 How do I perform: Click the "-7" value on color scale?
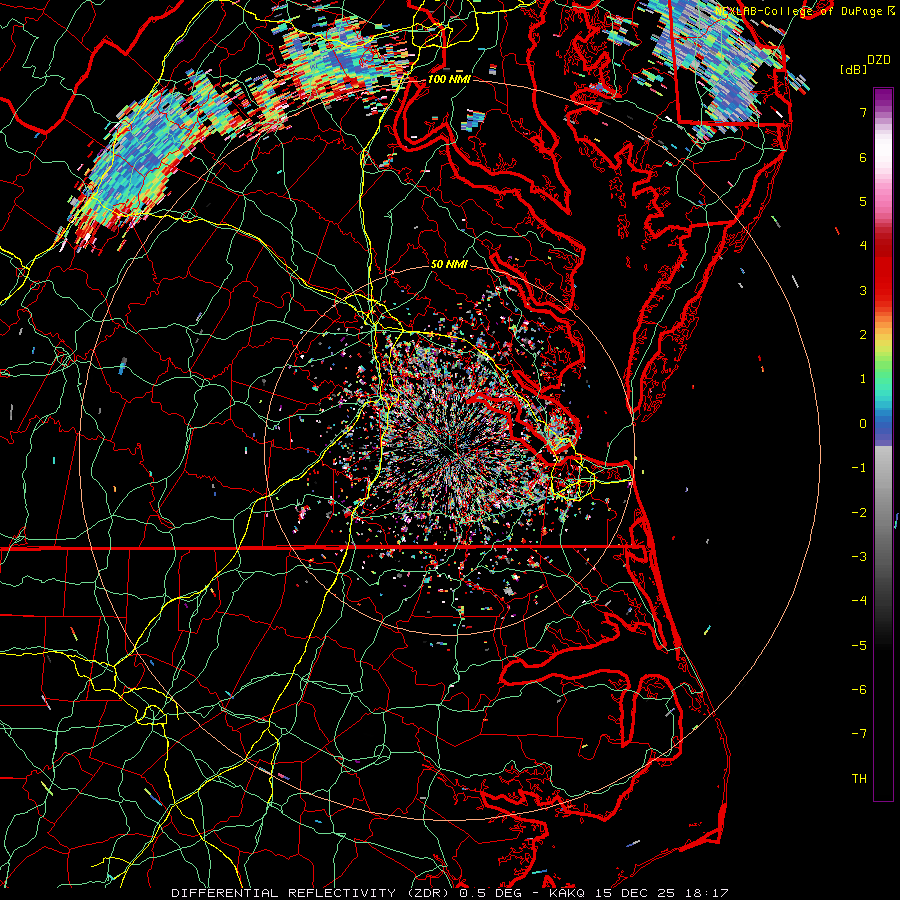pos(859,734)
